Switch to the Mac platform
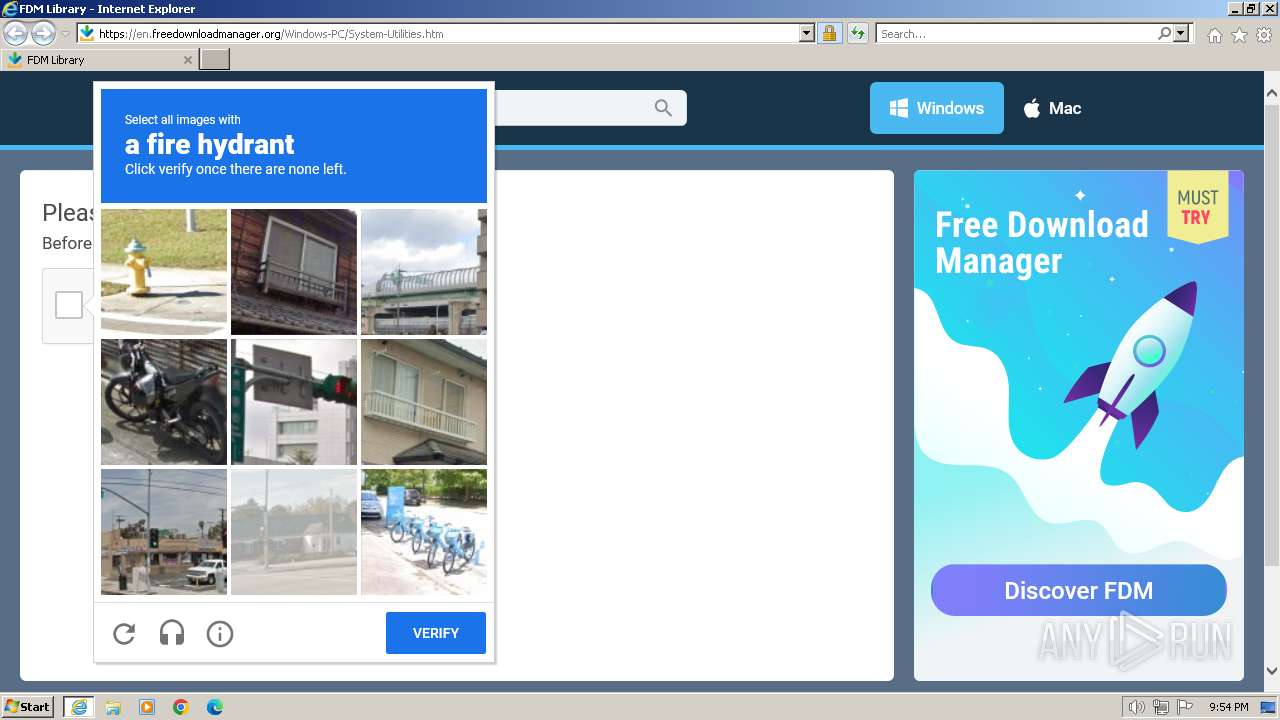Screen dimensions: 1280x720 click(x=1052, y=108)
